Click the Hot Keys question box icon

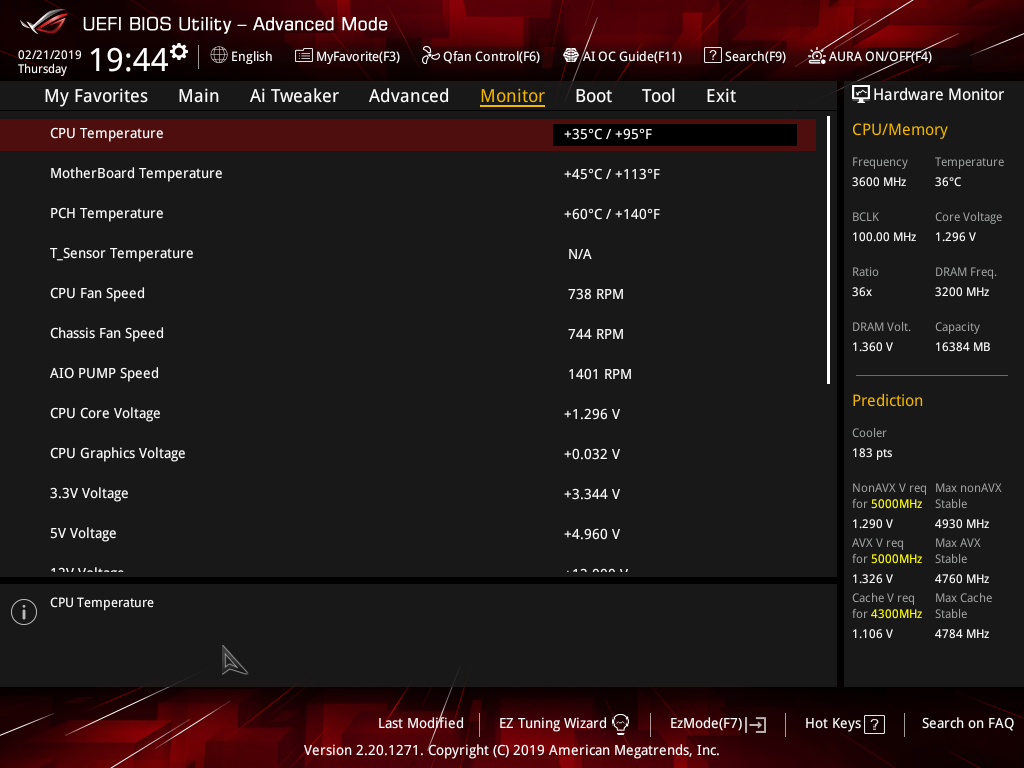[874, 724]
